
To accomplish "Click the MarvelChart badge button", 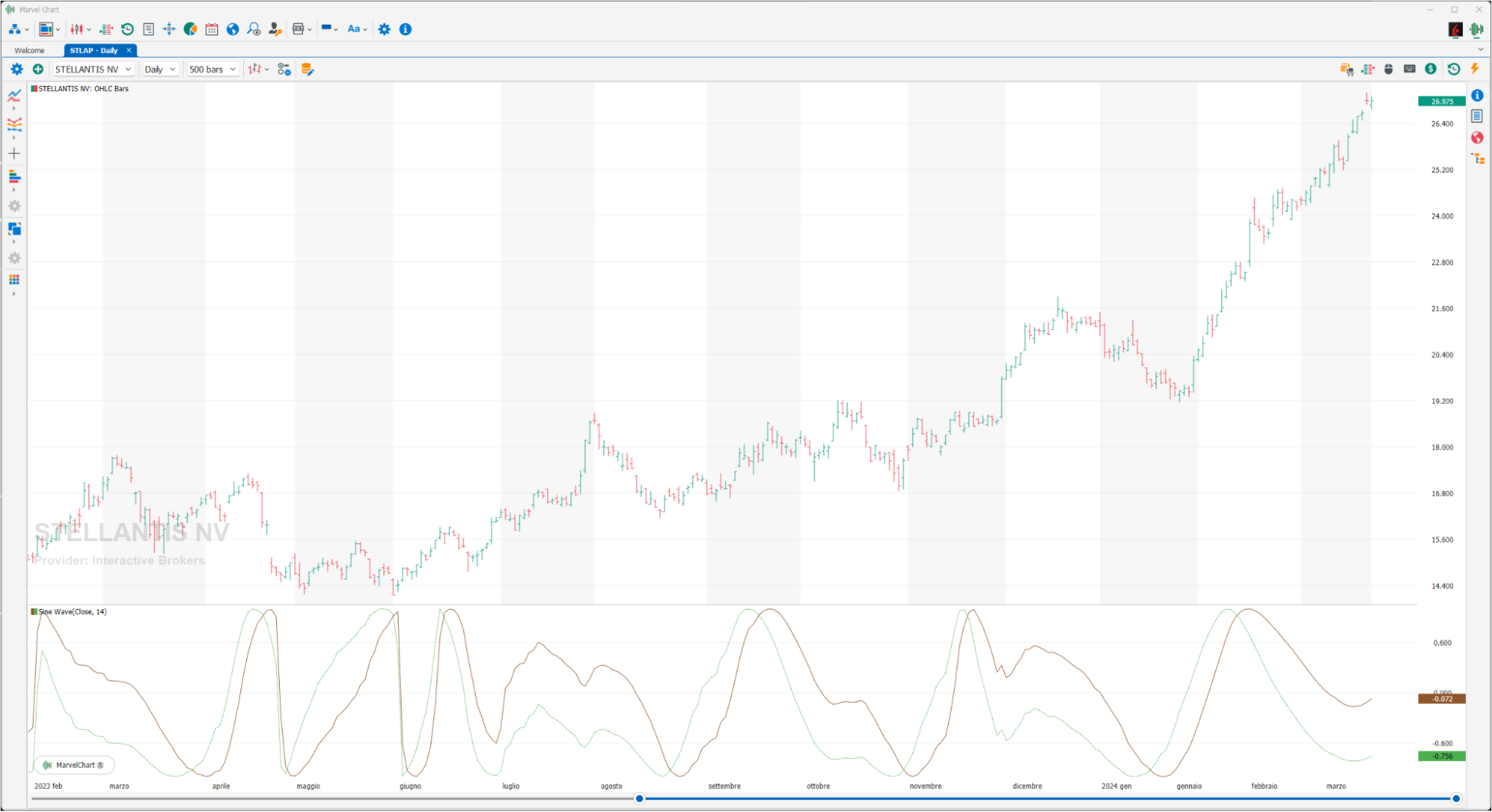I will tap(73, 765).
